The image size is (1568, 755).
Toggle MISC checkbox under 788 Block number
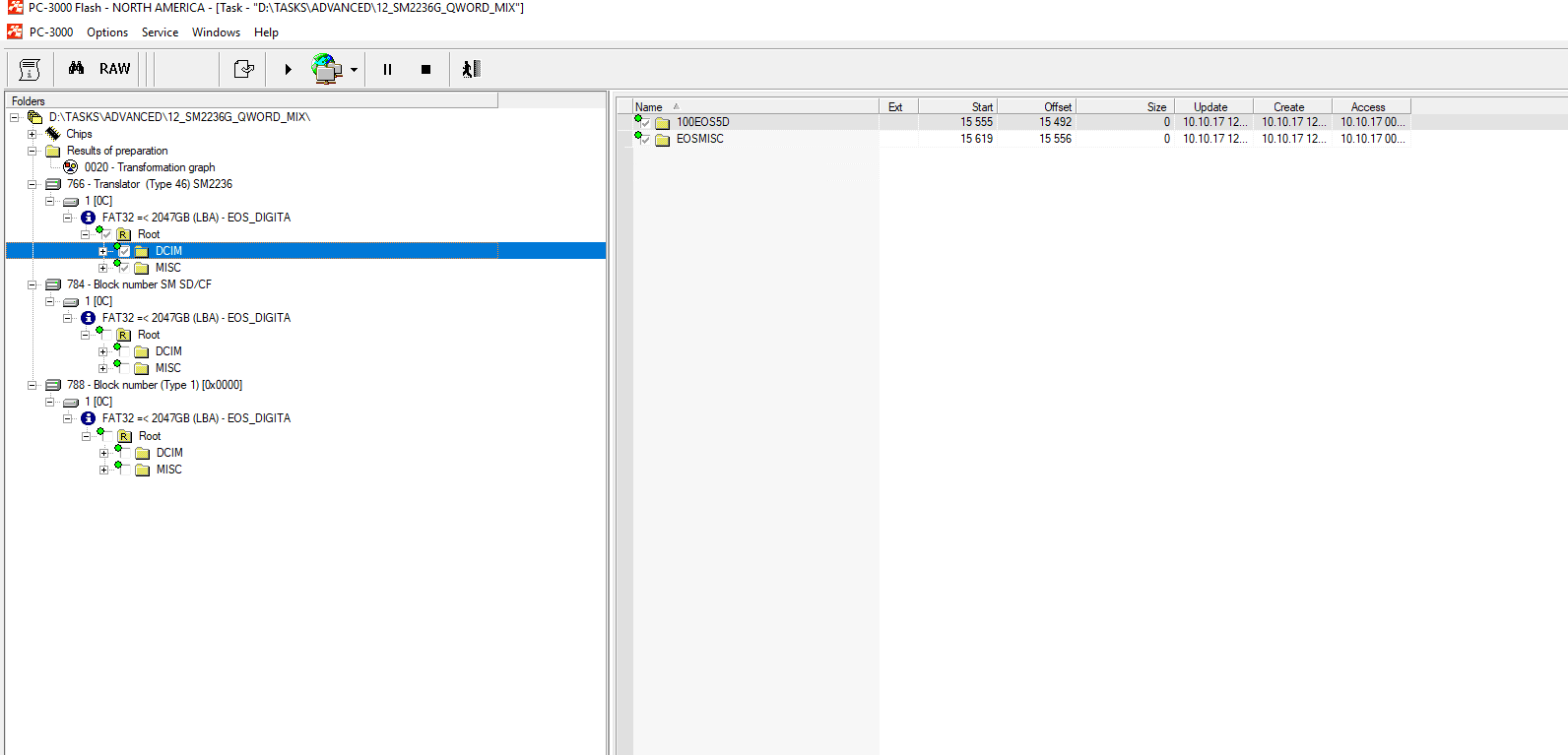(125, 470)
